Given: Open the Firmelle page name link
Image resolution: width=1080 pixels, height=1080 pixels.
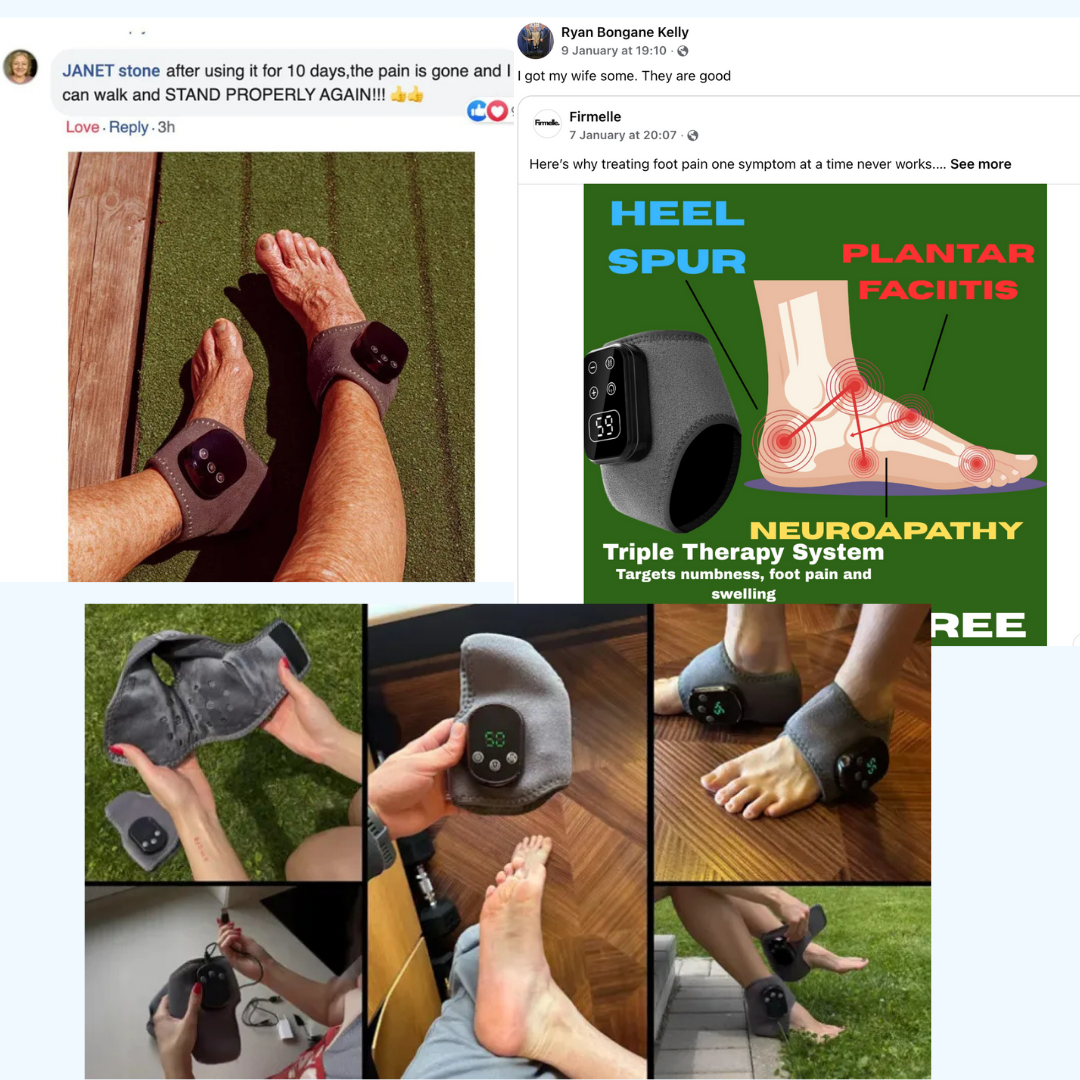Looking at the screenshot, I should coord(595,116).
